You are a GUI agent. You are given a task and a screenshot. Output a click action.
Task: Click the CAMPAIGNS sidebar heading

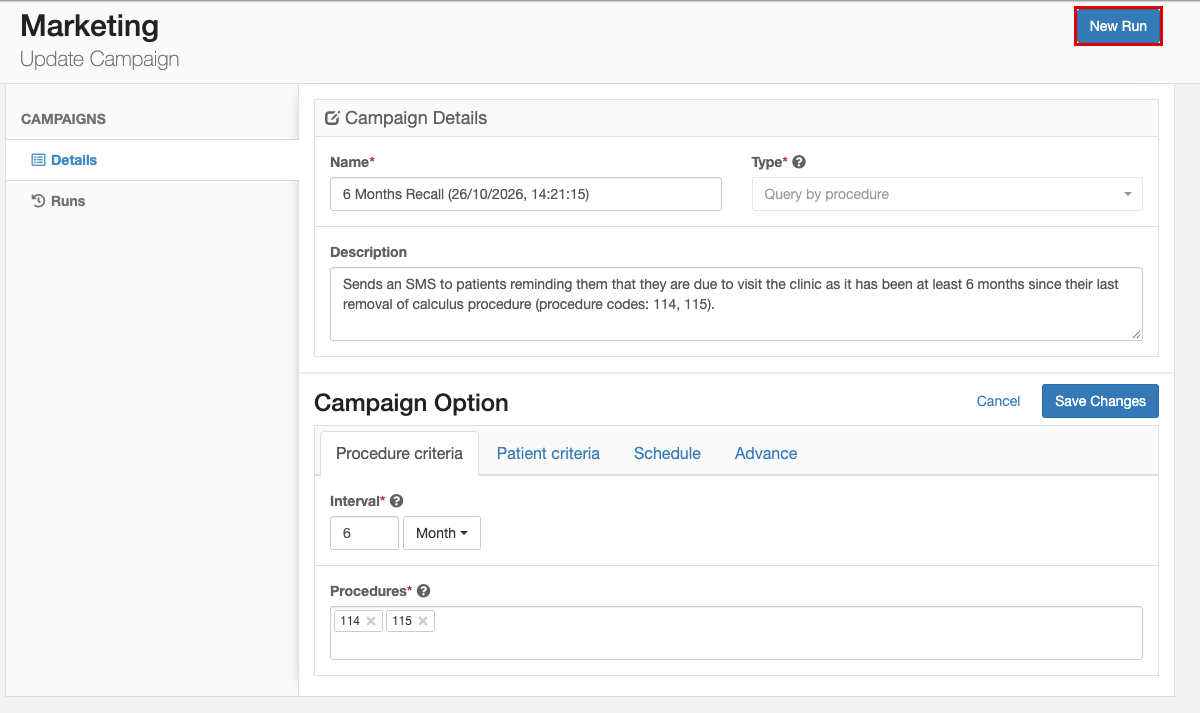[63, 119]
